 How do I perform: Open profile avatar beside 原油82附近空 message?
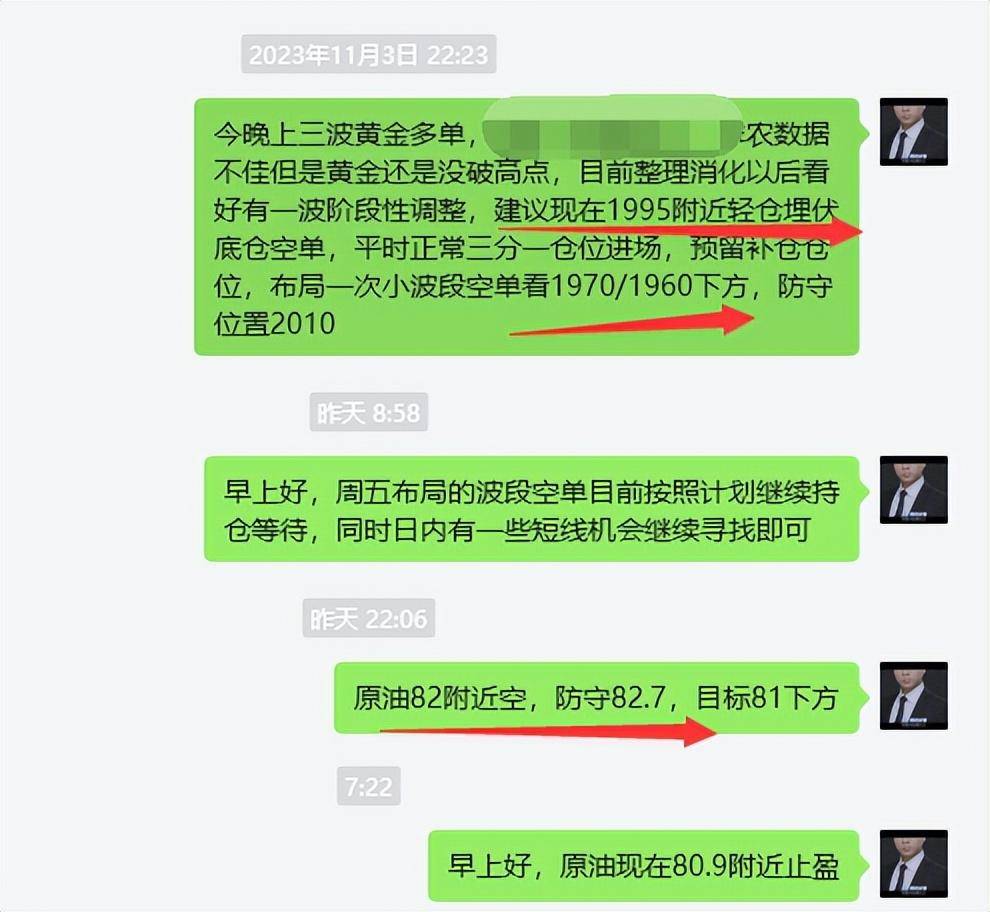(x=914, y=696)
